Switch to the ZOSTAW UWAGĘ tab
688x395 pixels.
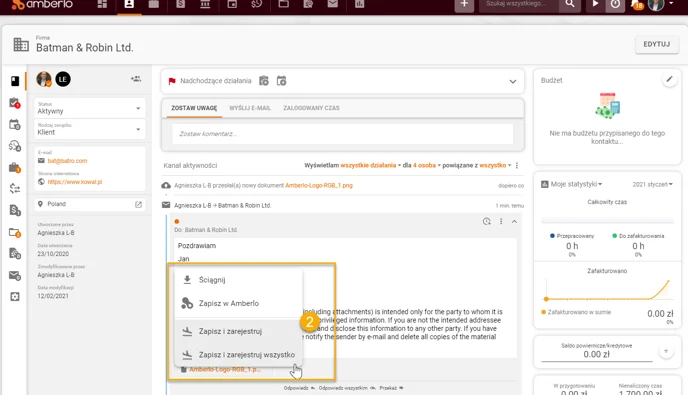click(x=194, y=108)
